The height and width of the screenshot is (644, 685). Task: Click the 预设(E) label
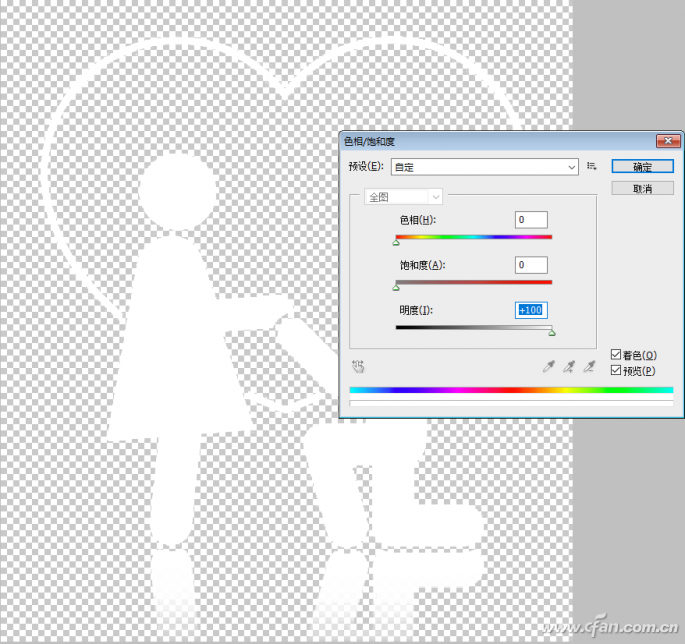(366, 166)
